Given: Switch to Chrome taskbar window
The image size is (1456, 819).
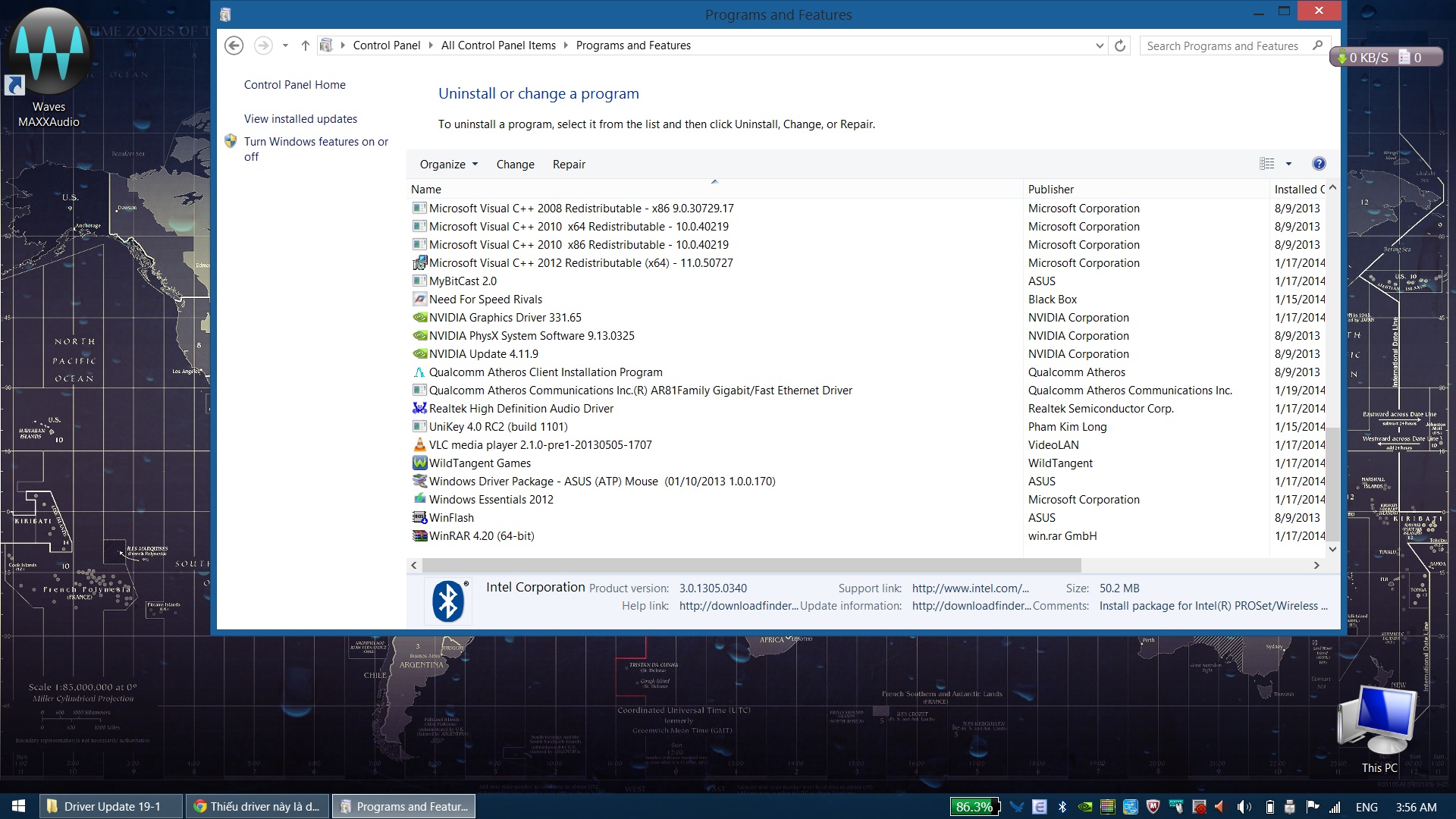Looking at the screenshot, I should coord(257,806).
